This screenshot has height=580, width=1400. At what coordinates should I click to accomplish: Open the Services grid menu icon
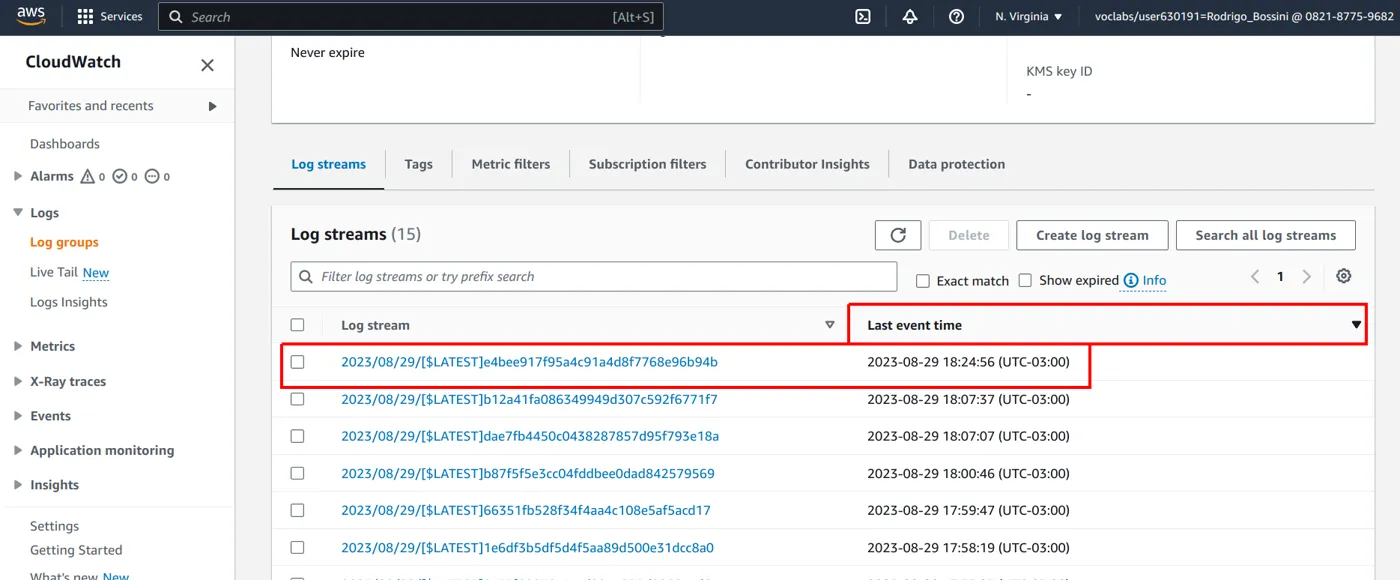click(x=85, y=17)
